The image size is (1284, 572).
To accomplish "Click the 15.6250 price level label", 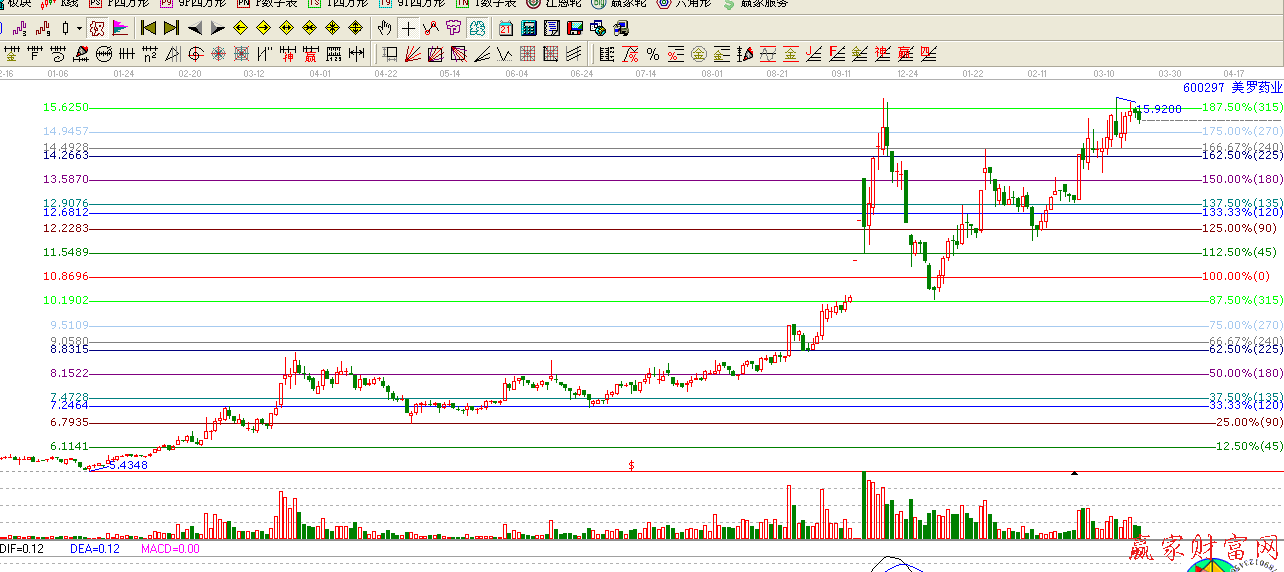I will [x=67, y=107].
